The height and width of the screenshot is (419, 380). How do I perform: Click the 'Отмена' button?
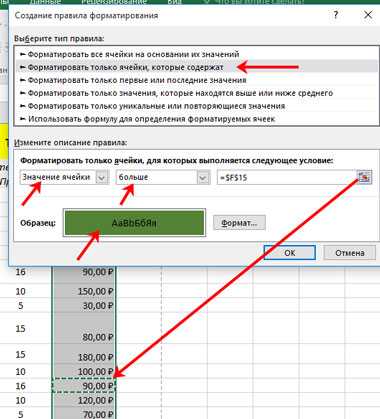pyautogui.click(x=349, y=253)
